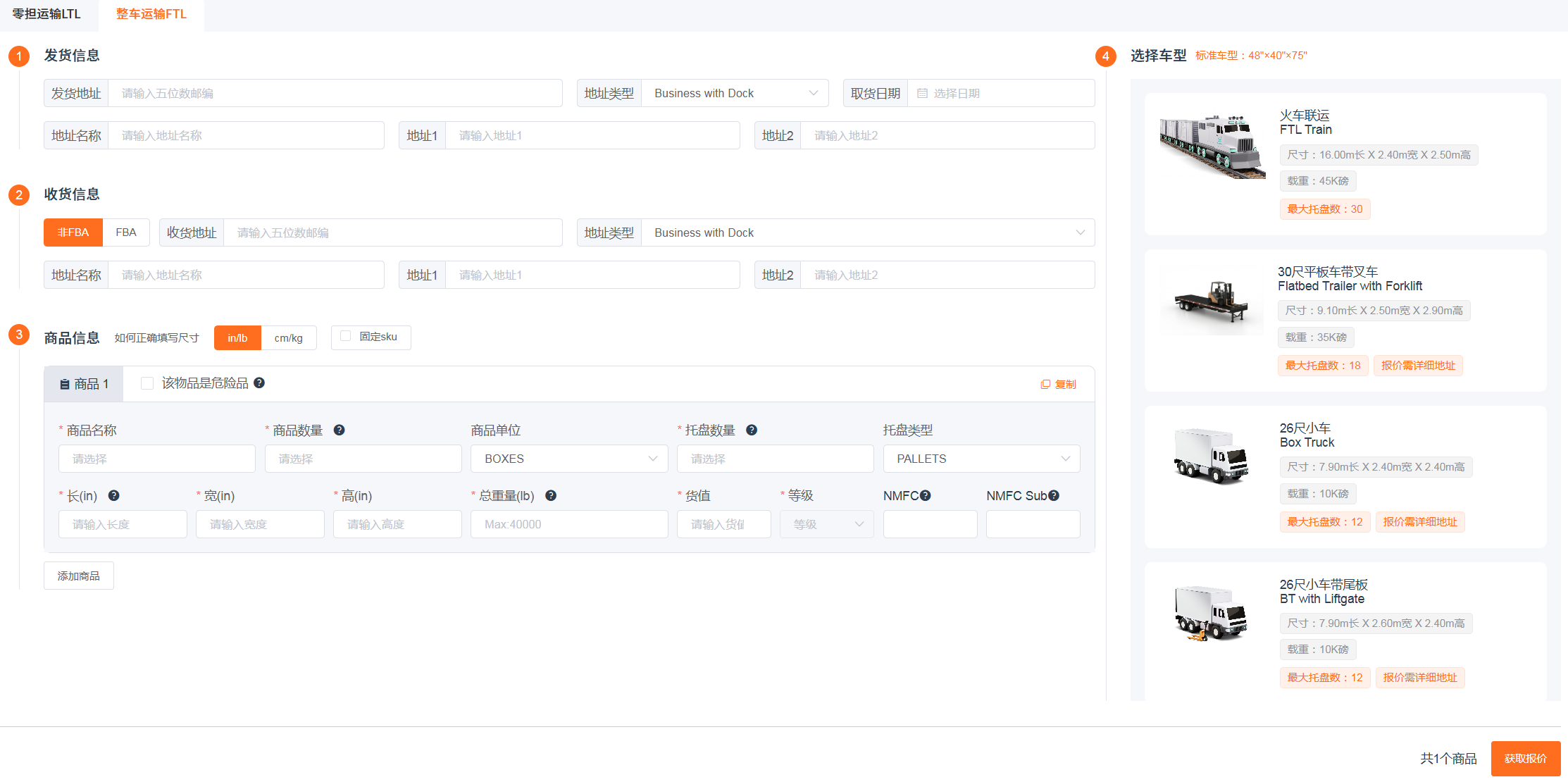
Task: Click the shipper 地址2 input
Action: pos(947,135)
